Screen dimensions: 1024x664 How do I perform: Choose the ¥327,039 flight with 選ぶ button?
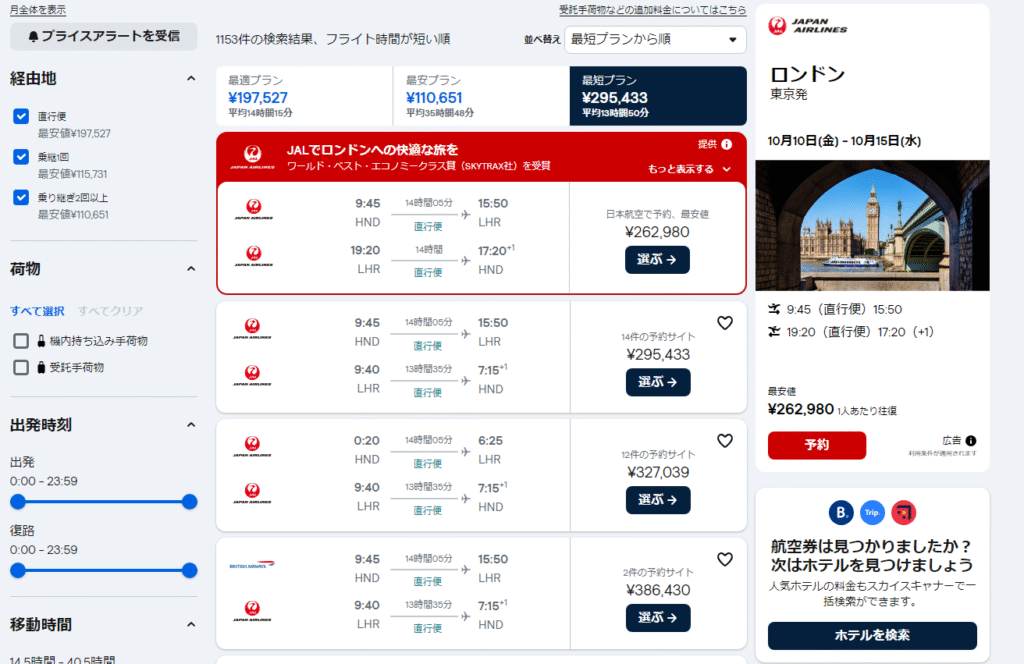point(658,499)
